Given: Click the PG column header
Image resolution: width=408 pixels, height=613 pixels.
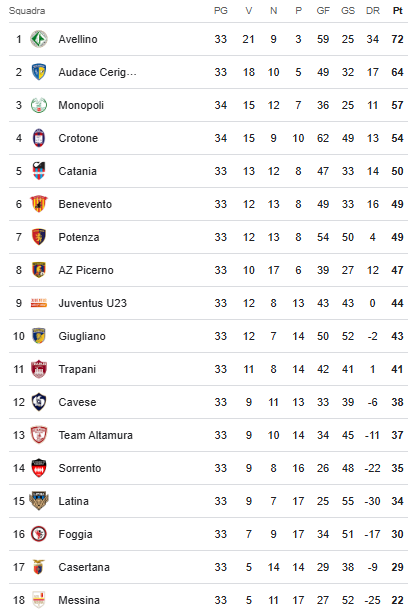Looking at the screenshot, I should 221,11.
